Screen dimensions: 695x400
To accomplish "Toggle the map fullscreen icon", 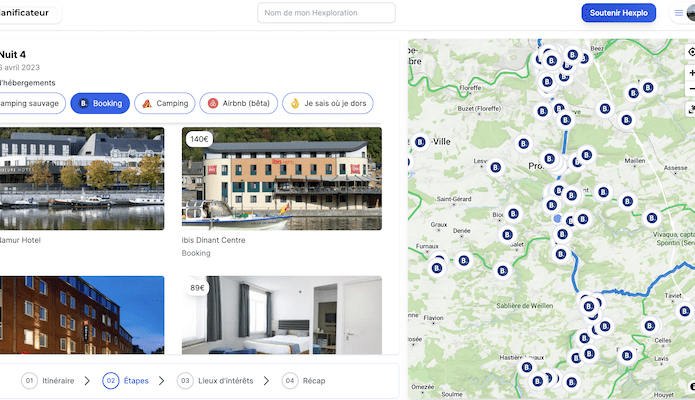I will click(x=691, y=109).
